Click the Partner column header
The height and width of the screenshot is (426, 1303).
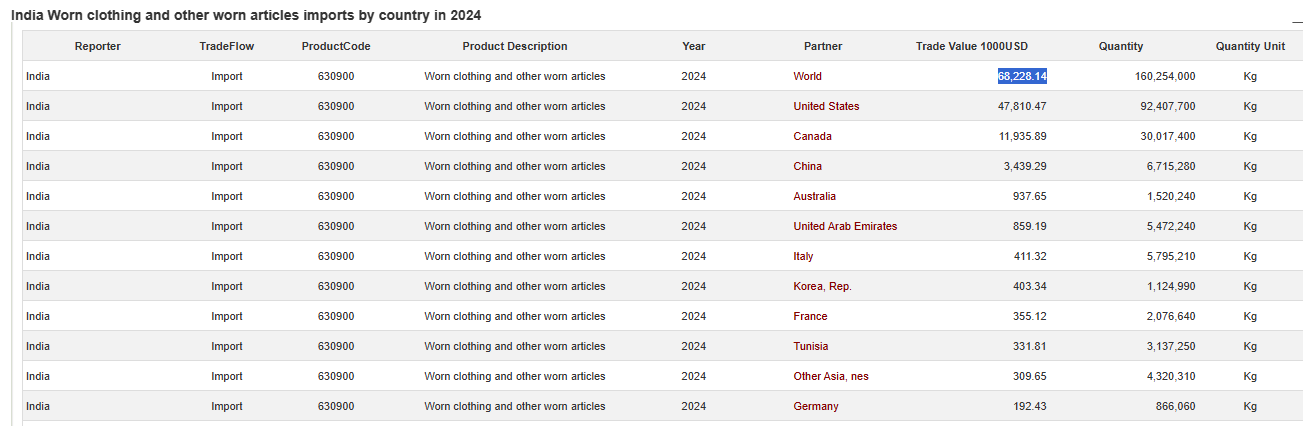[x=823, y=46]
